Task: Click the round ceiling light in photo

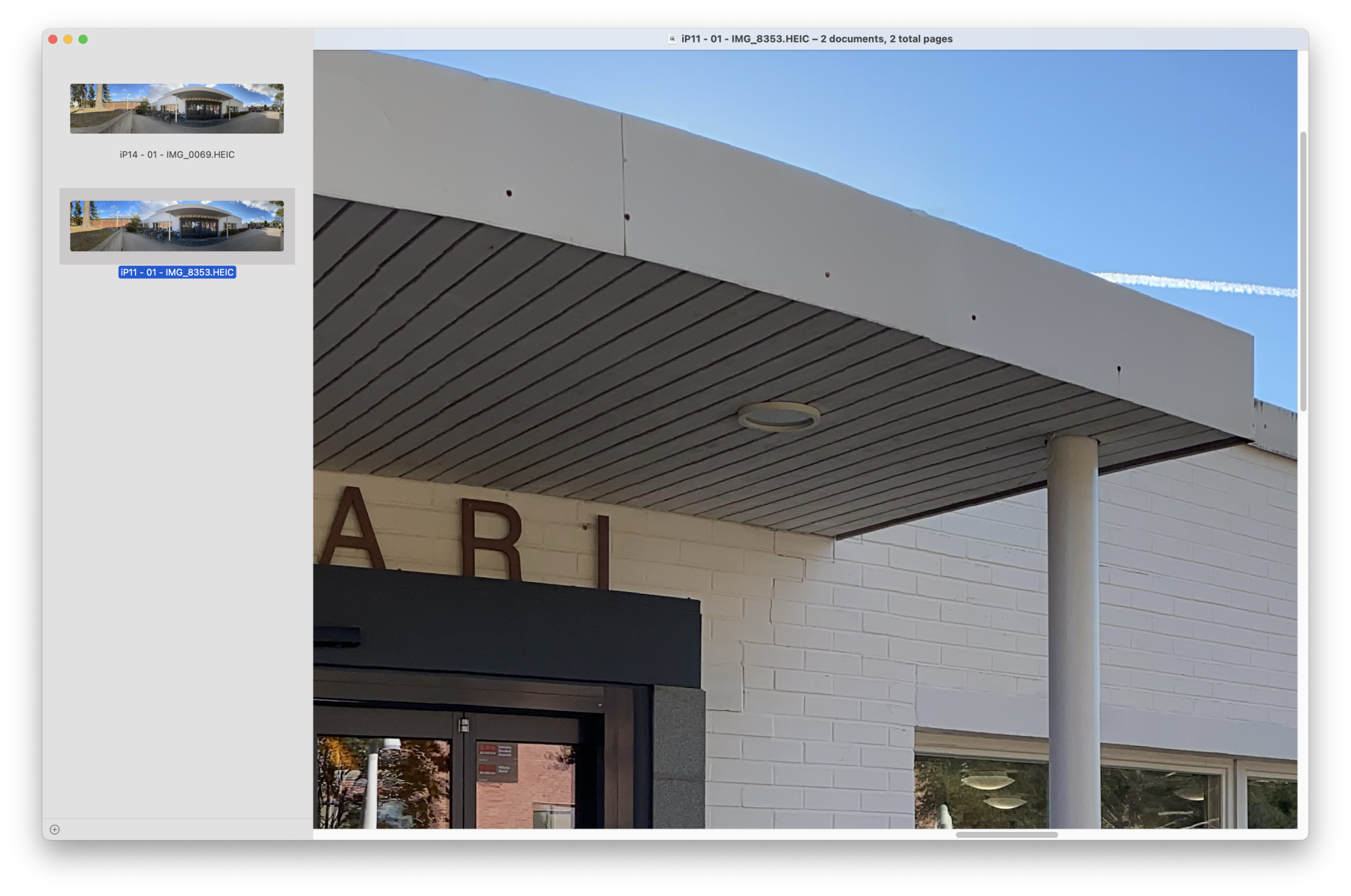Action: (x=779, y=417)
